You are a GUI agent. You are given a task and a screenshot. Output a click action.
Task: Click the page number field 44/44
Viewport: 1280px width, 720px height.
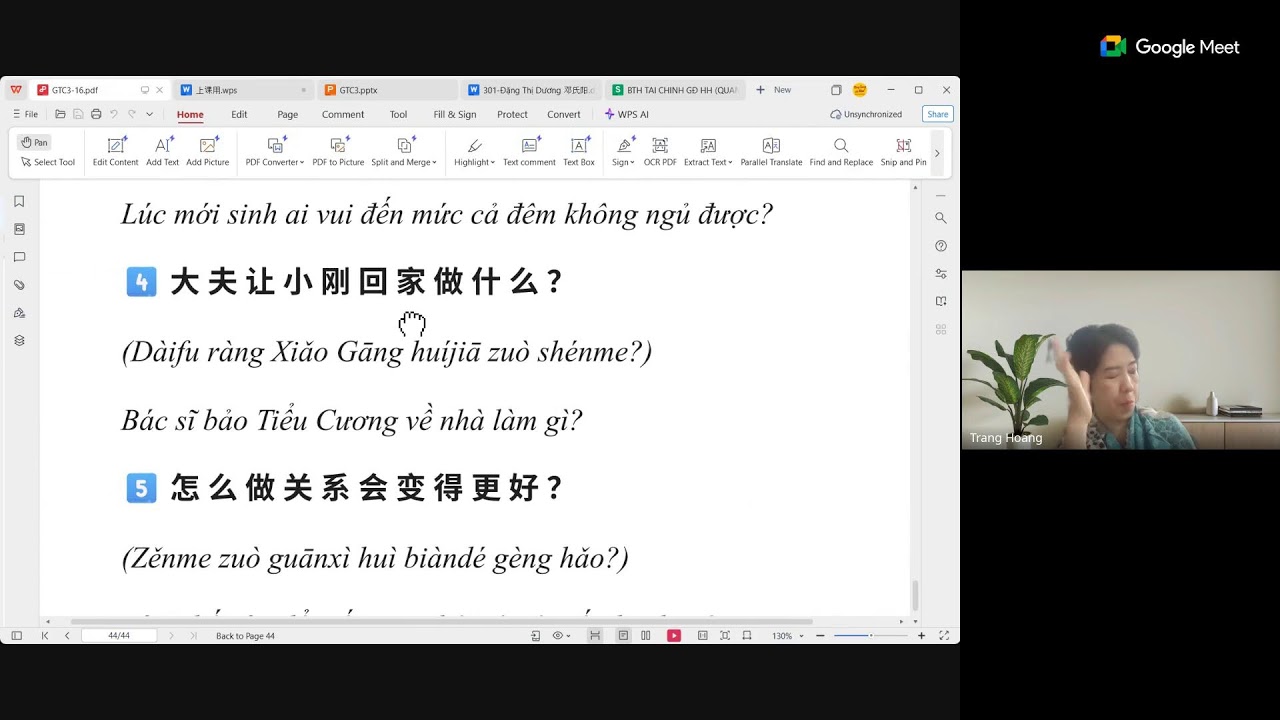[119, 636]
